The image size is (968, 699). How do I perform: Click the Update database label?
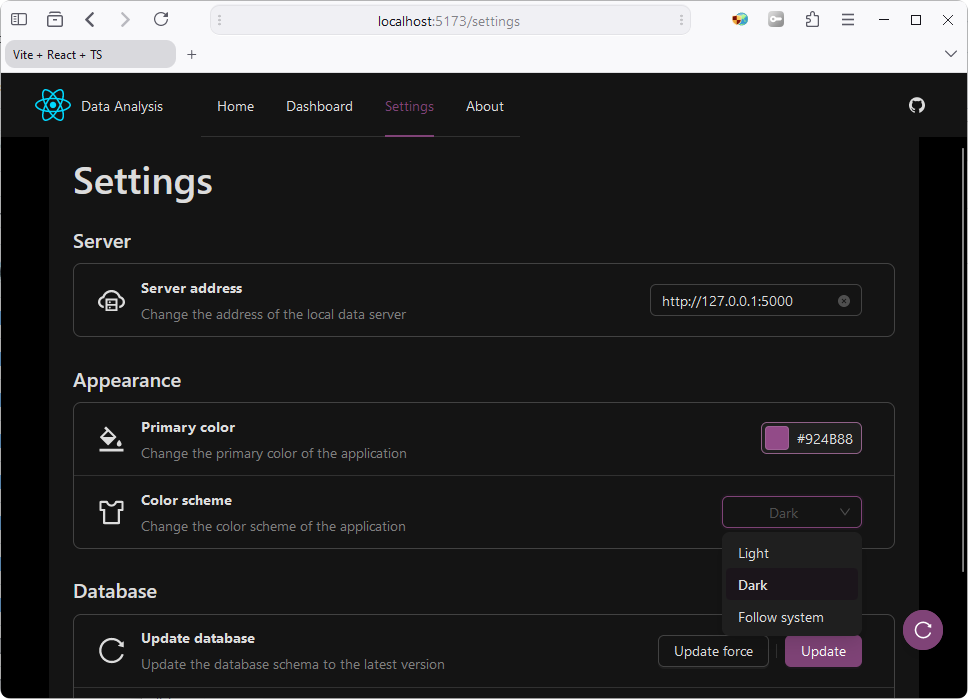coord(198,638)
